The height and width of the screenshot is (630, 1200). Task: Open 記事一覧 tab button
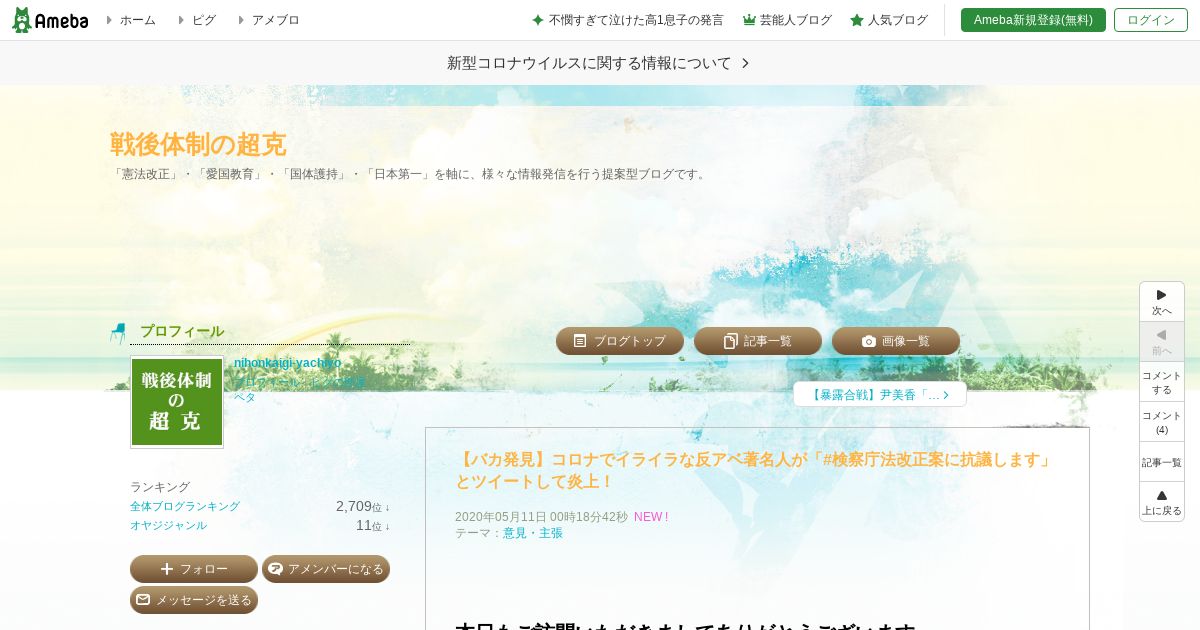click(758, 341)
